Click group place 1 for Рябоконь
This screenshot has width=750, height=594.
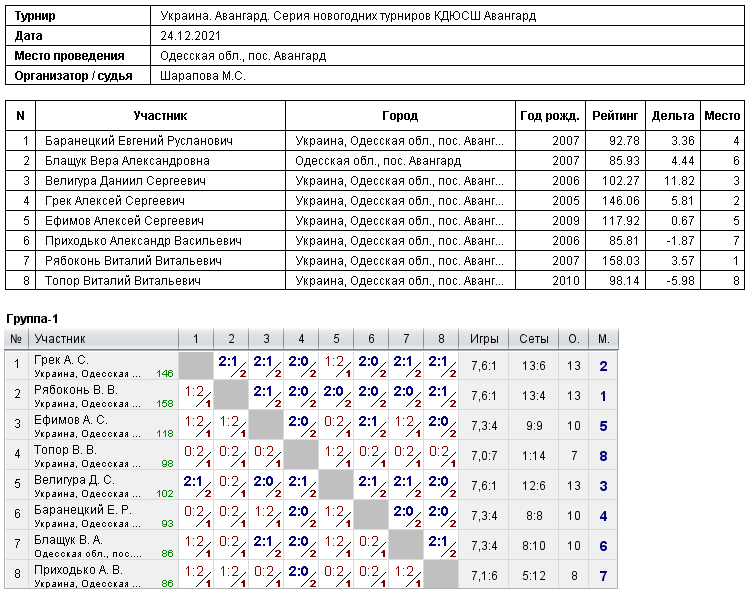604,396
